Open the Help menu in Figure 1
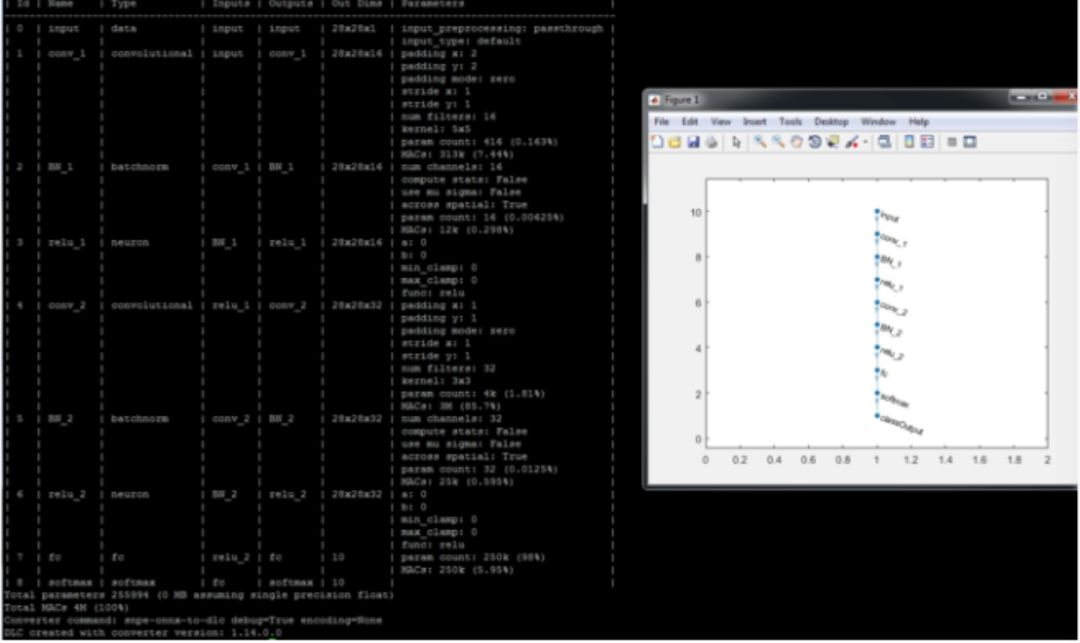1080x643 pixels. pyautogui.click(x=918, y=121)
